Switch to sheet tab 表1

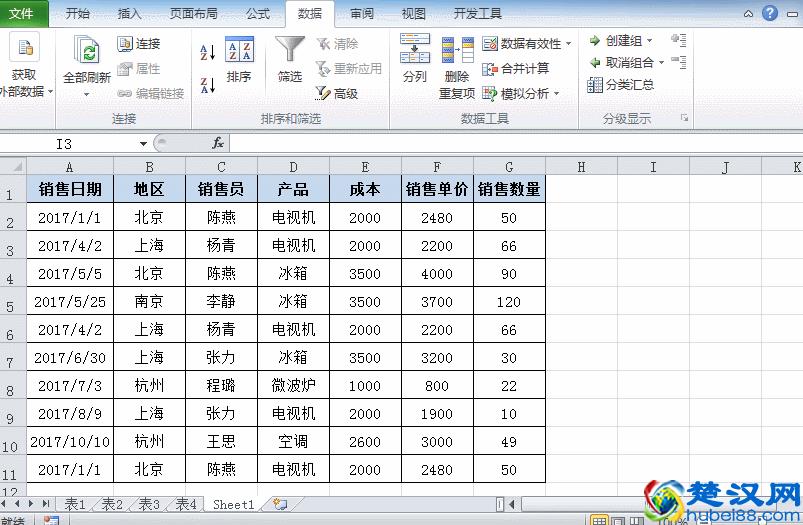(x=75, y=505)
